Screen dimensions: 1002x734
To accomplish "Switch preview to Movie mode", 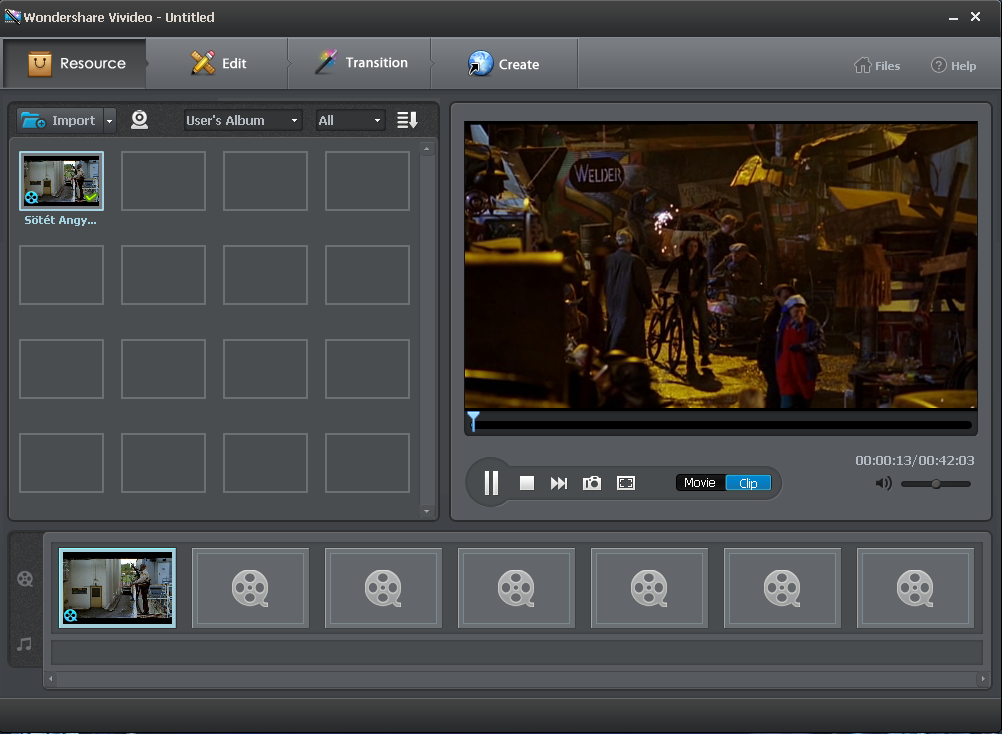I will pyautogui.click(x=700, y=483).
